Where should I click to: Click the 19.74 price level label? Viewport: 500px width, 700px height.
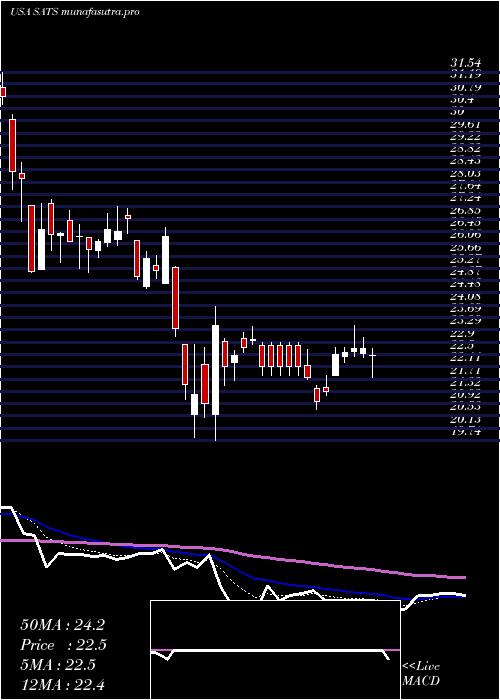(x=465, y=432)
